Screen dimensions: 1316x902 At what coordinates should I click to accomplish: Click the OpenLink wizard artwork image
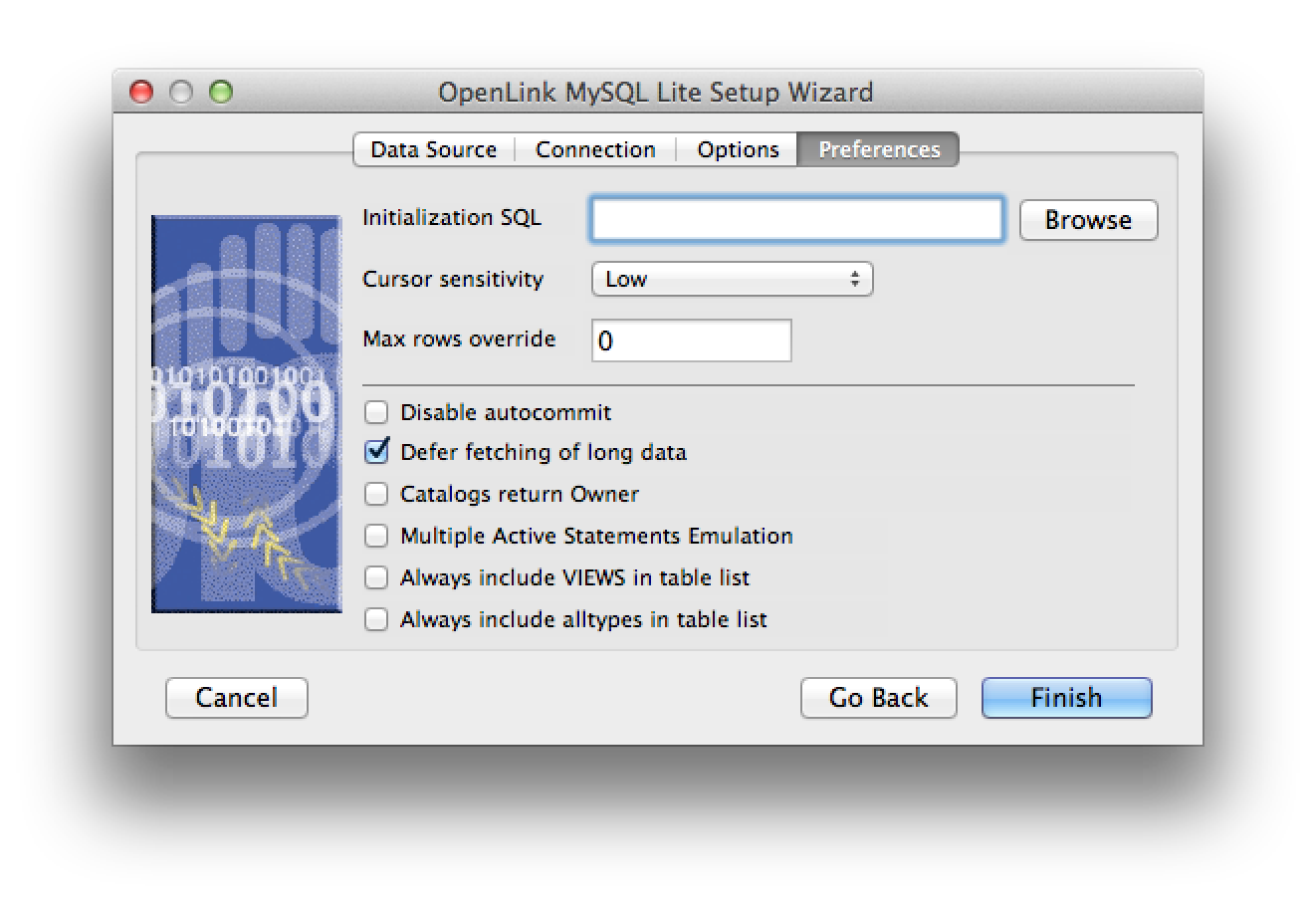tap(247, 414)
